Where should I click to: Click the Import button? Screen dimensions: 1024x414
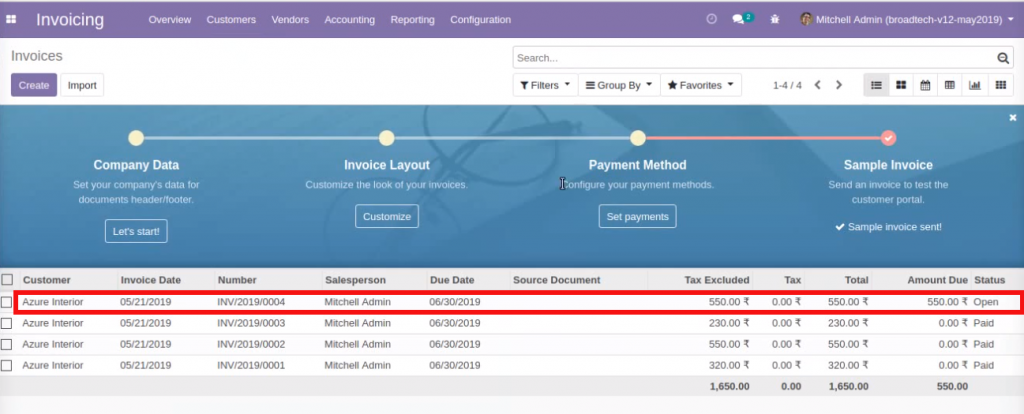coord(82,85)
